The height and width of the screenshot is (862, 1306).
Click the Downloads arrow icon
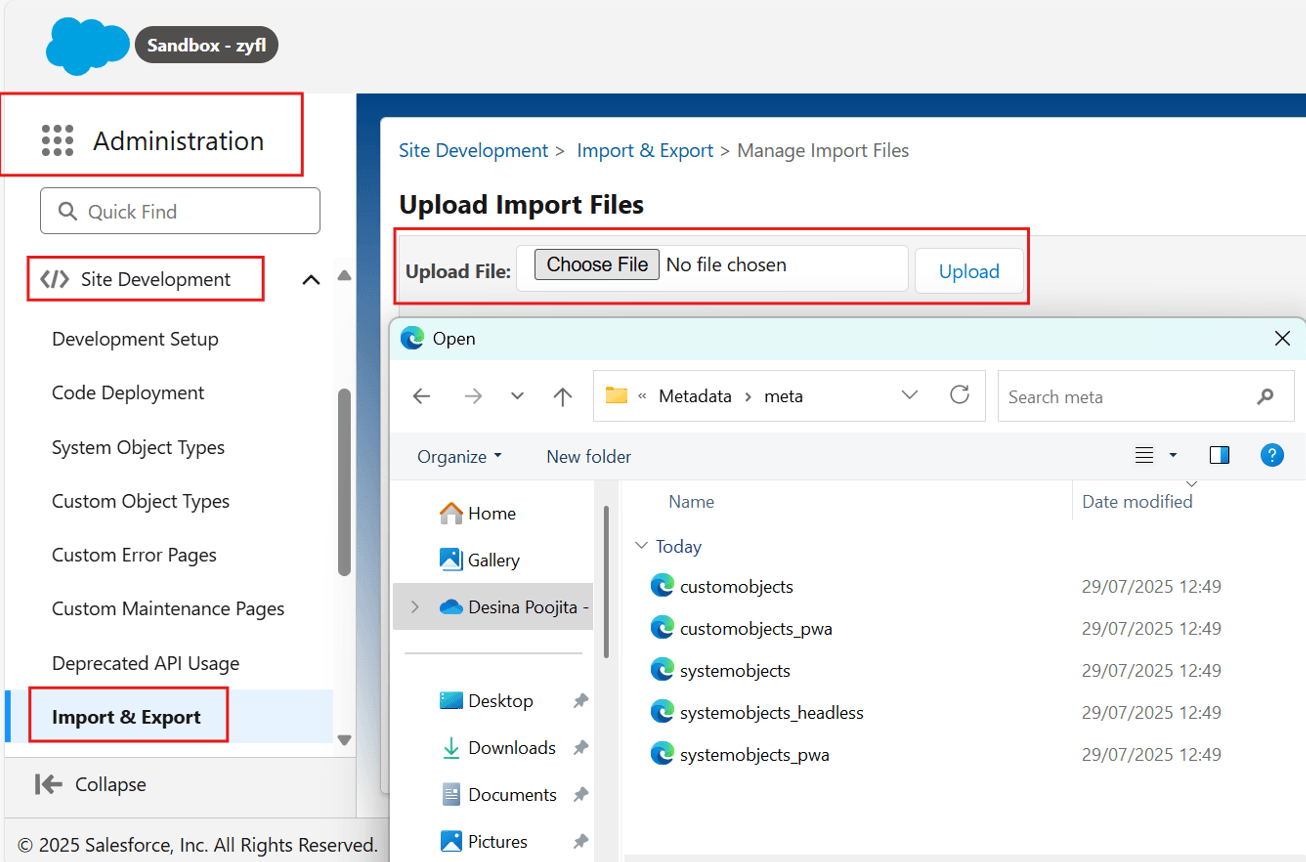(451, 748)
